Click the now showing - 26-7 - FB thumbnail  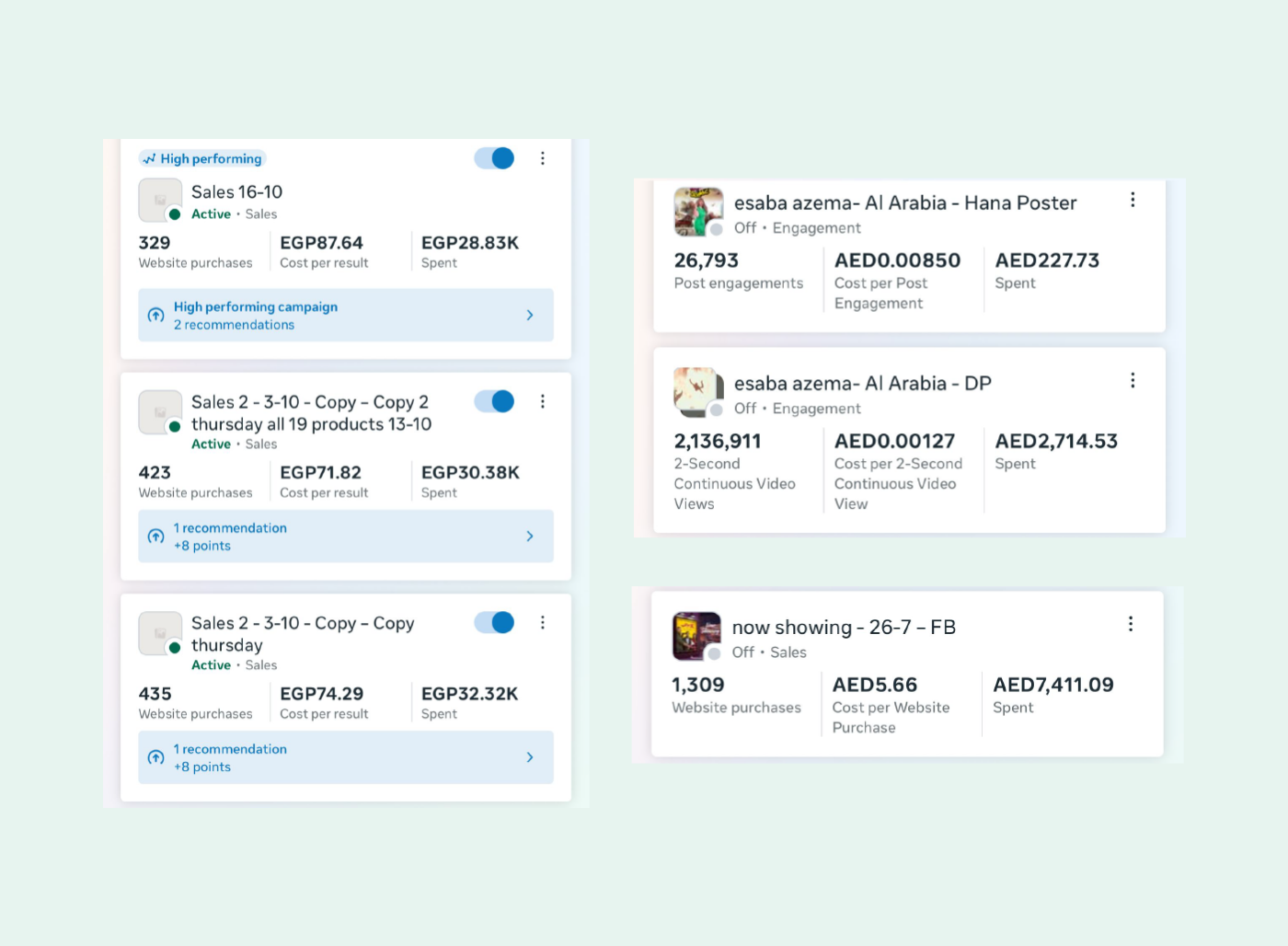pyautogui.click(x=696, y=637)
